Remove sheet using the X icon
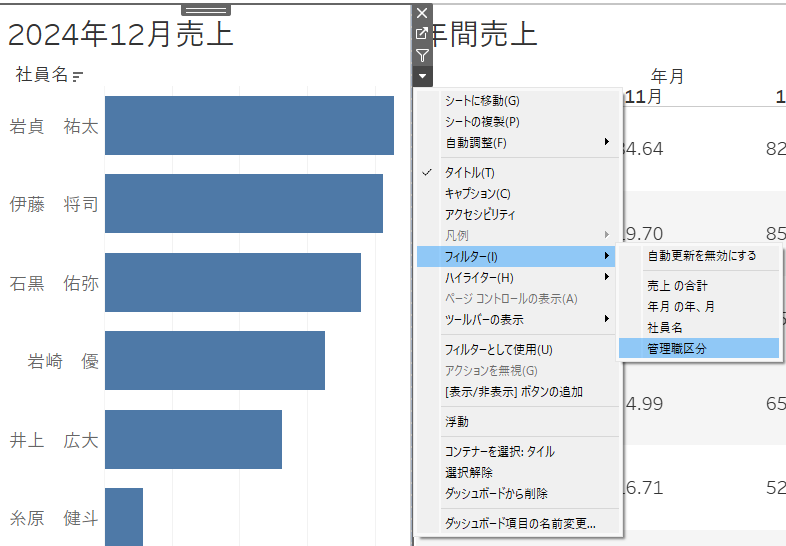 tap(422, 13)
